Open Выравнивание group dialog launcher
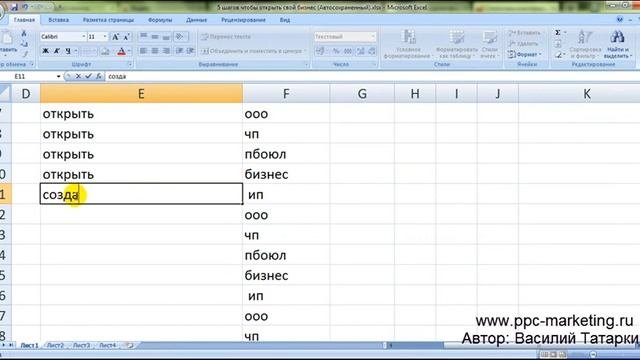Image resolution: width=640 pixels, height=360 pixels. click(x=306, y=64)
